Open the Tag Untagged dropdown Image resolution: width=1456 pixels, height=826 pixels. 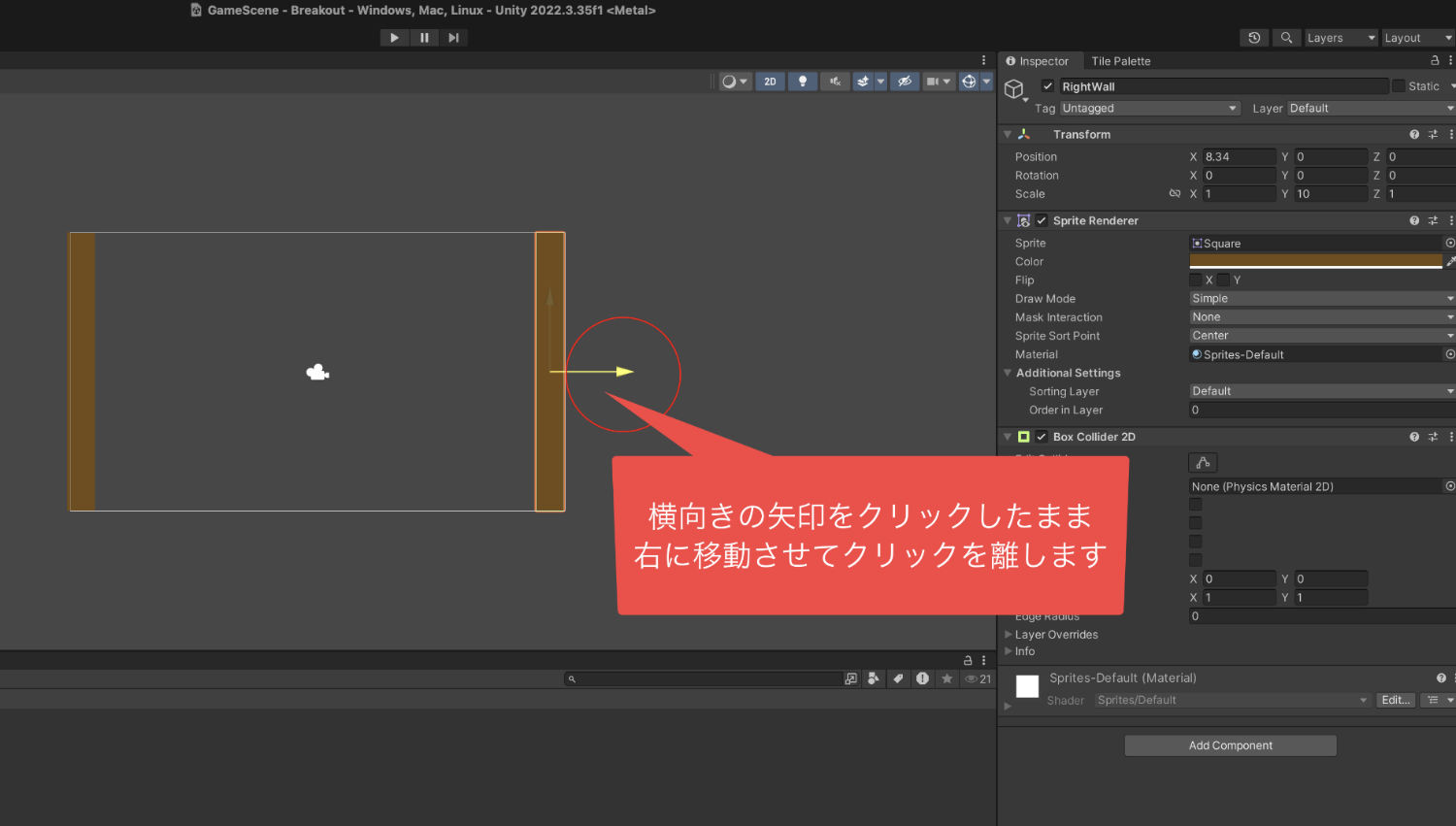click(1150, 109)
